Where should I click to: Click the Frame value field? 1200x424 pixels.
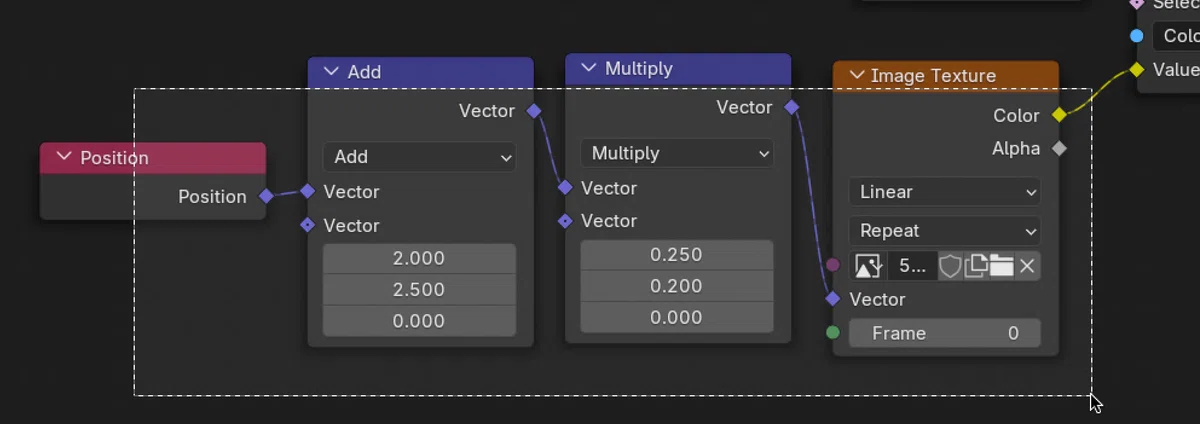click(x=945, y=333)
